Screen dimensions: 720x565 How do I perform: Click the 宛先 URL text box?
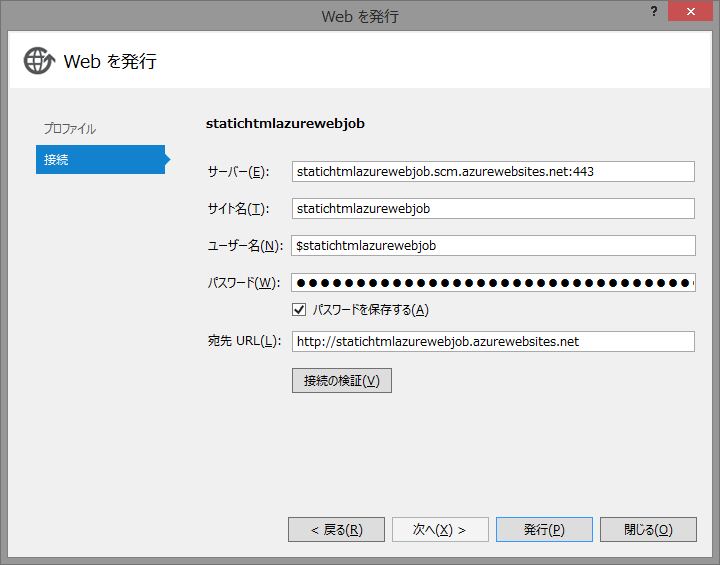pyautogui.click(x=493, y=342)
